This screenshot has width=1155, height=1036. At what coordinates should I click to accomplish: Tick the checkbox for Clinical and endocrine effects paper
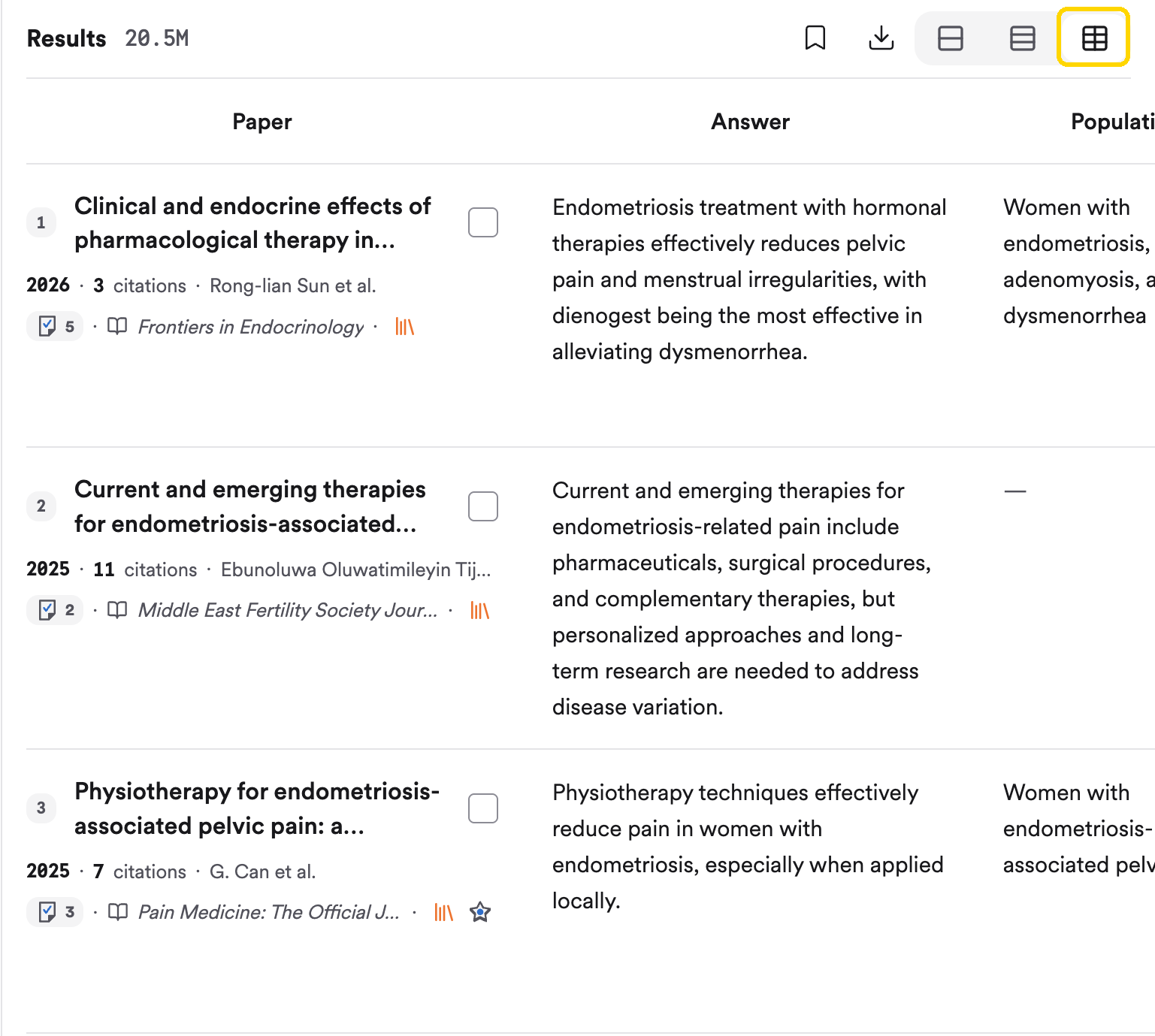tap(483, 222)
